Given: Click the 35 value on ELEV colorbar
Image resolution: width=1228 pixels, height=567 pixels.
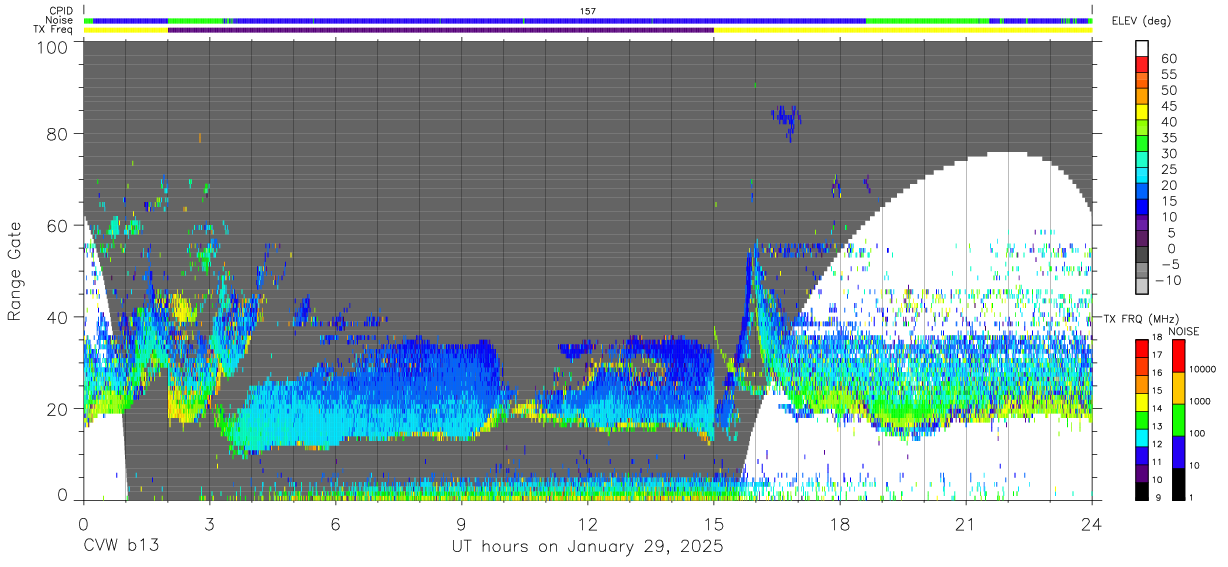Looking at the screenshot, I should 1168,138.
